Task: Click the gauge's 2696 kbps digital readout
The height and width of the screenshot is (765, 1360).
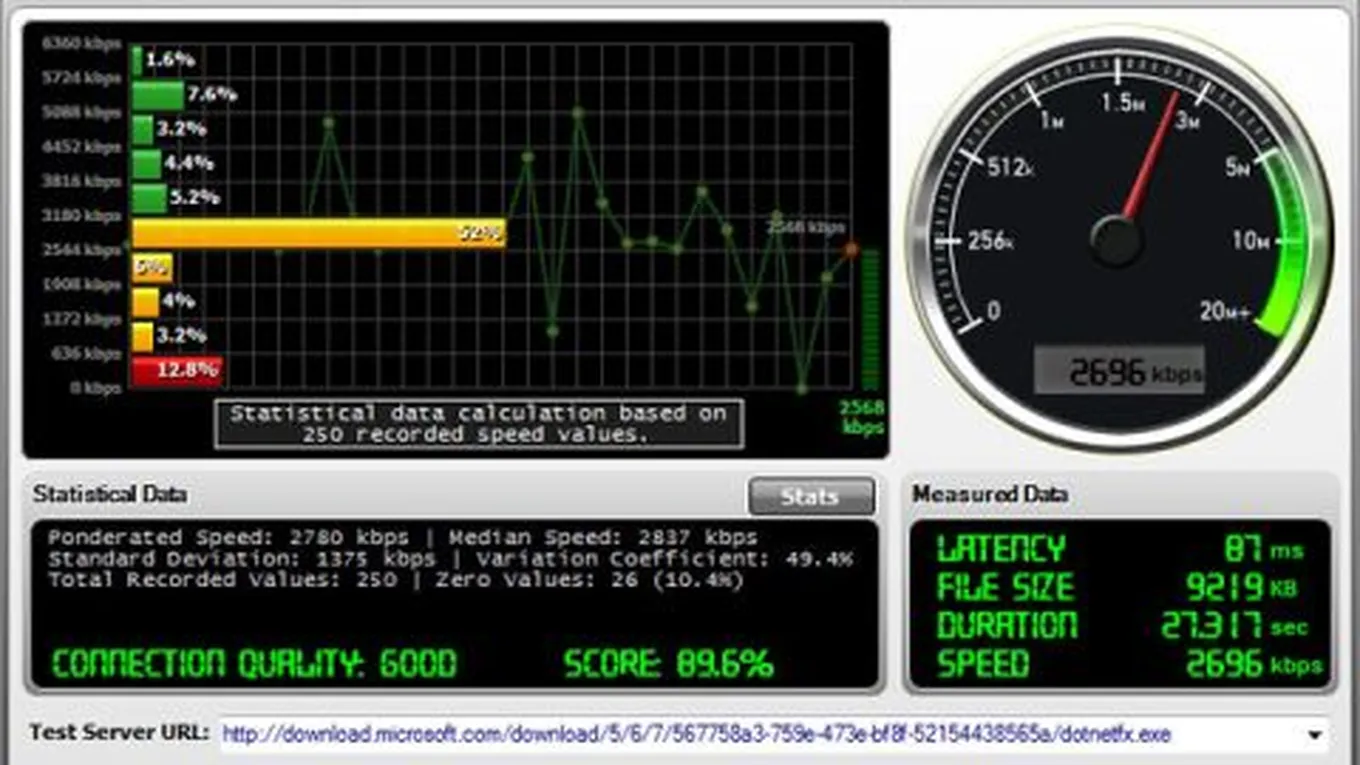Action: pyautogui.click(x=1118, y=372)
